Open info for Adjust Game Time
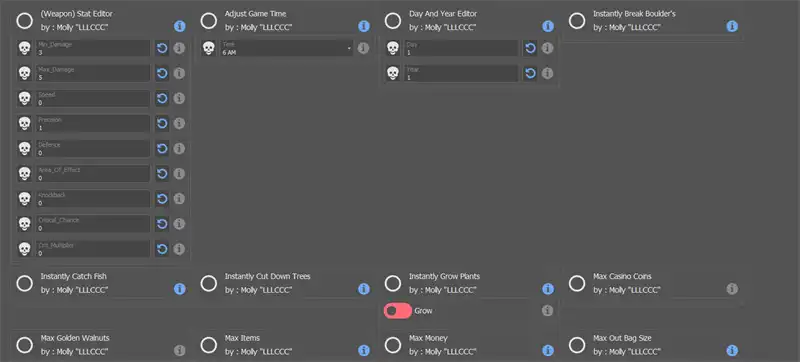 pos(363,26)
